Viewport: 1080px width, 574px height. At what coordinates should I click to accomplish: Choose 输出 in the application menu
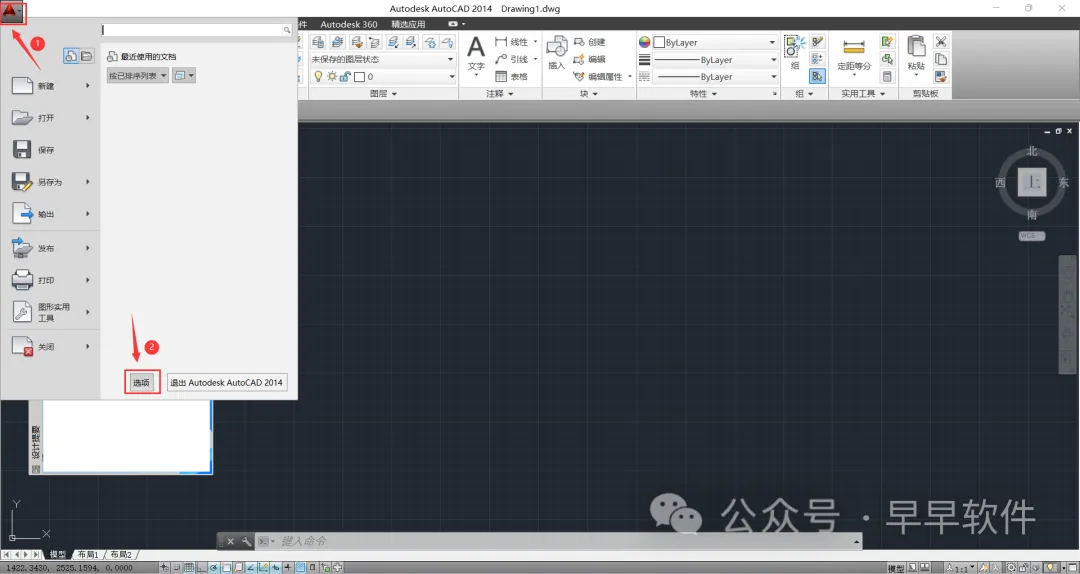[x=50, y=214]
